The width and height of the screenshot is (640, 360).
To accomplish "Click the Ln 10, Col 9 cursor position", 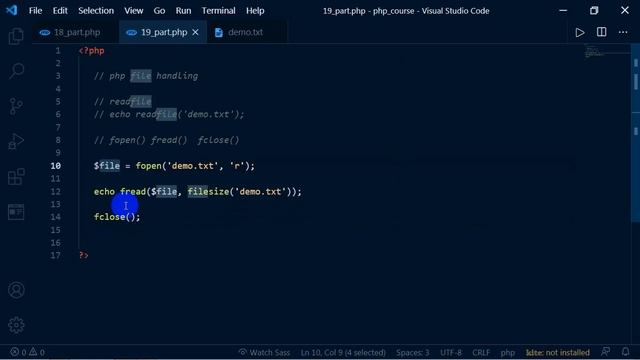I will click(x=343, y=352).
